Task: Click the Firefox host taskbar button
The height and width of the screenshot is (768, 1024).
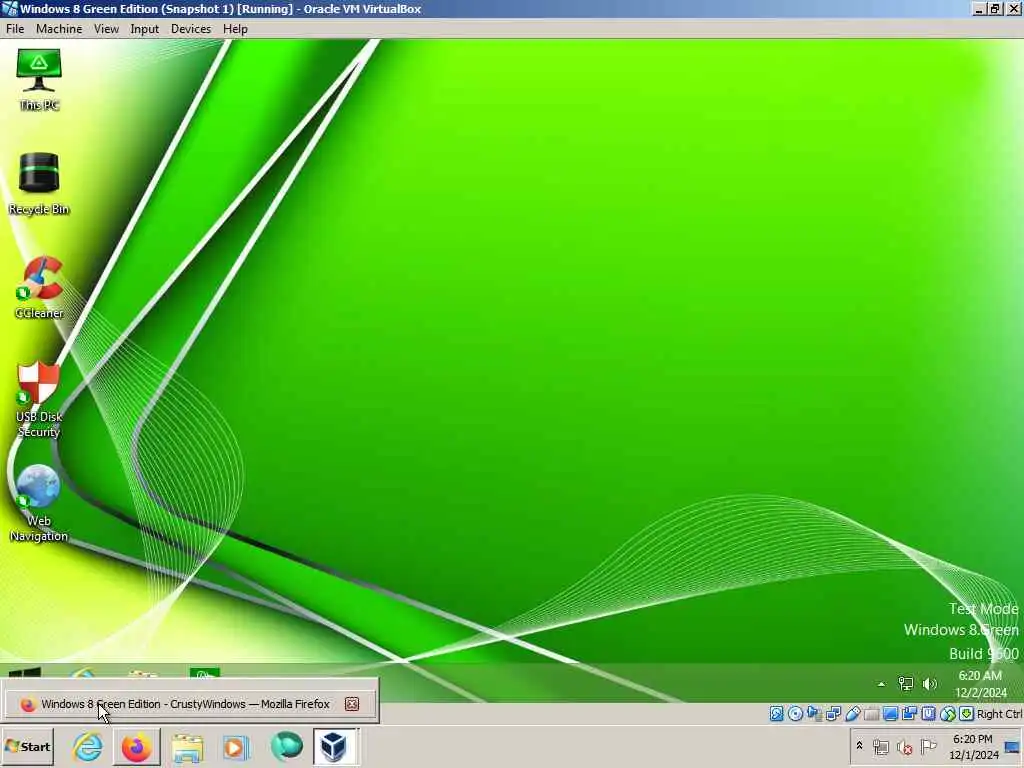Action: point(136,746)
